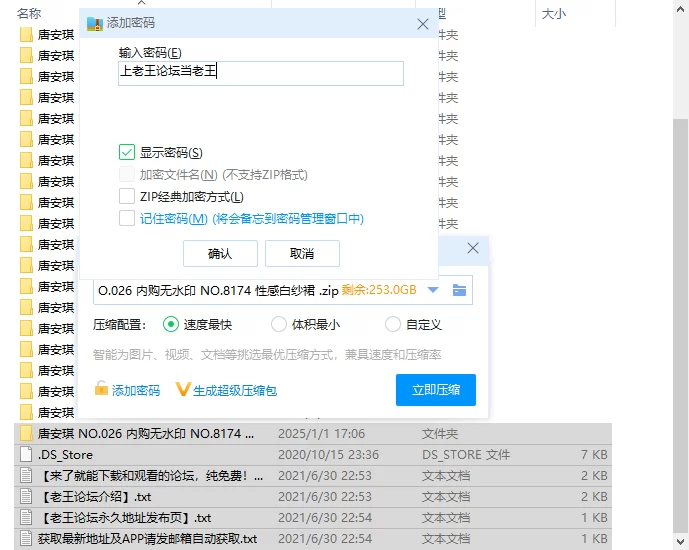Select the 体积最小 radio option

pos(279,324)
